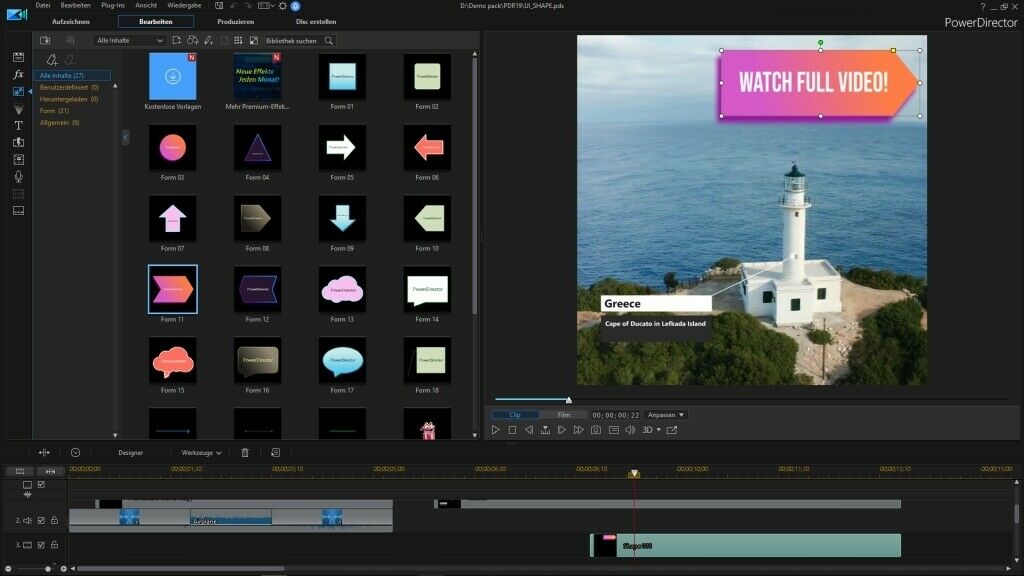Click the split clip tool in timeline toolbar
The width and height of the screenshot is (1024, 576).
[x=44, y=452]
